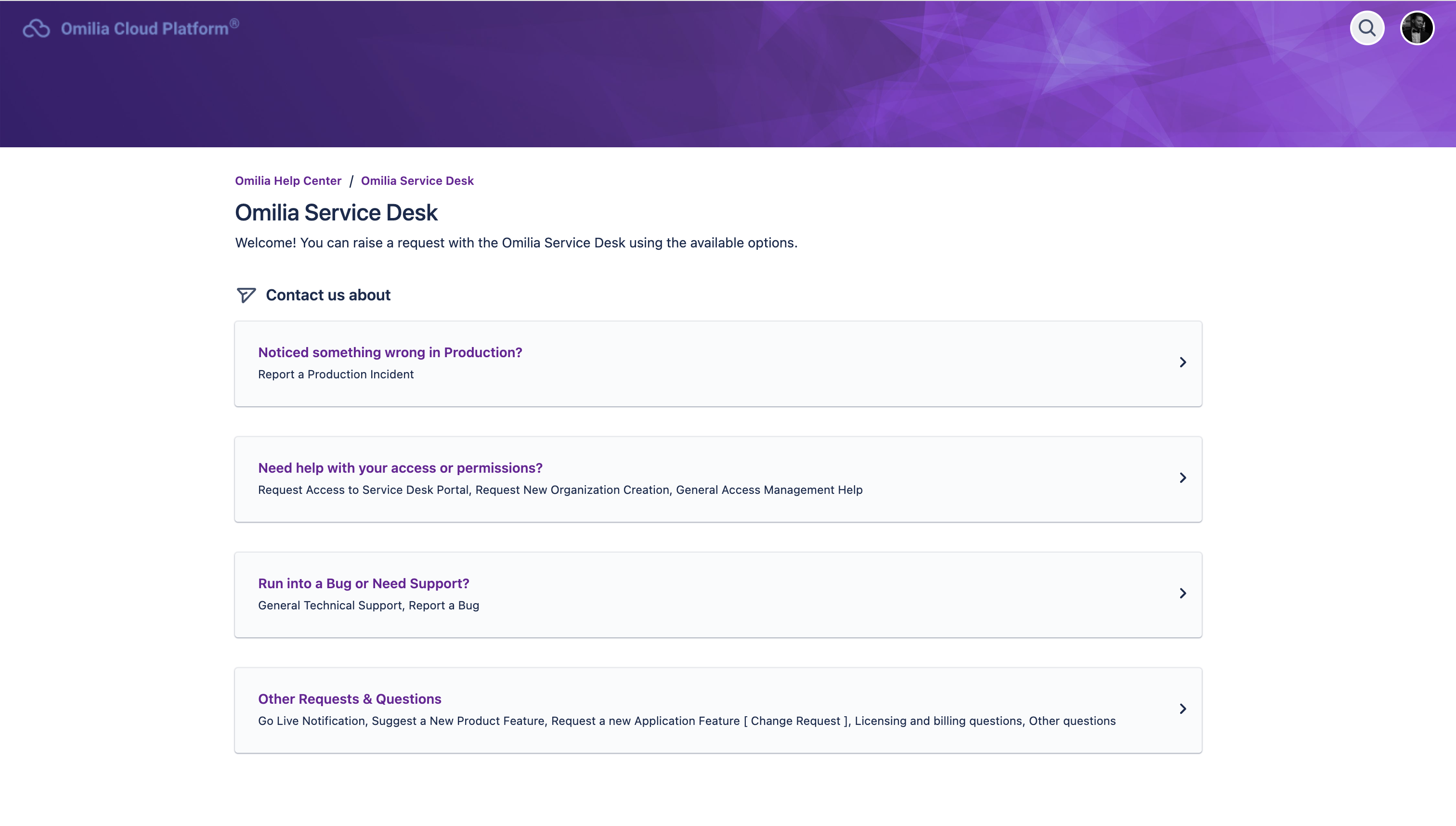
Task: Open 'Noticed something wrong in Production?' heading
Action: coord(390,352)
